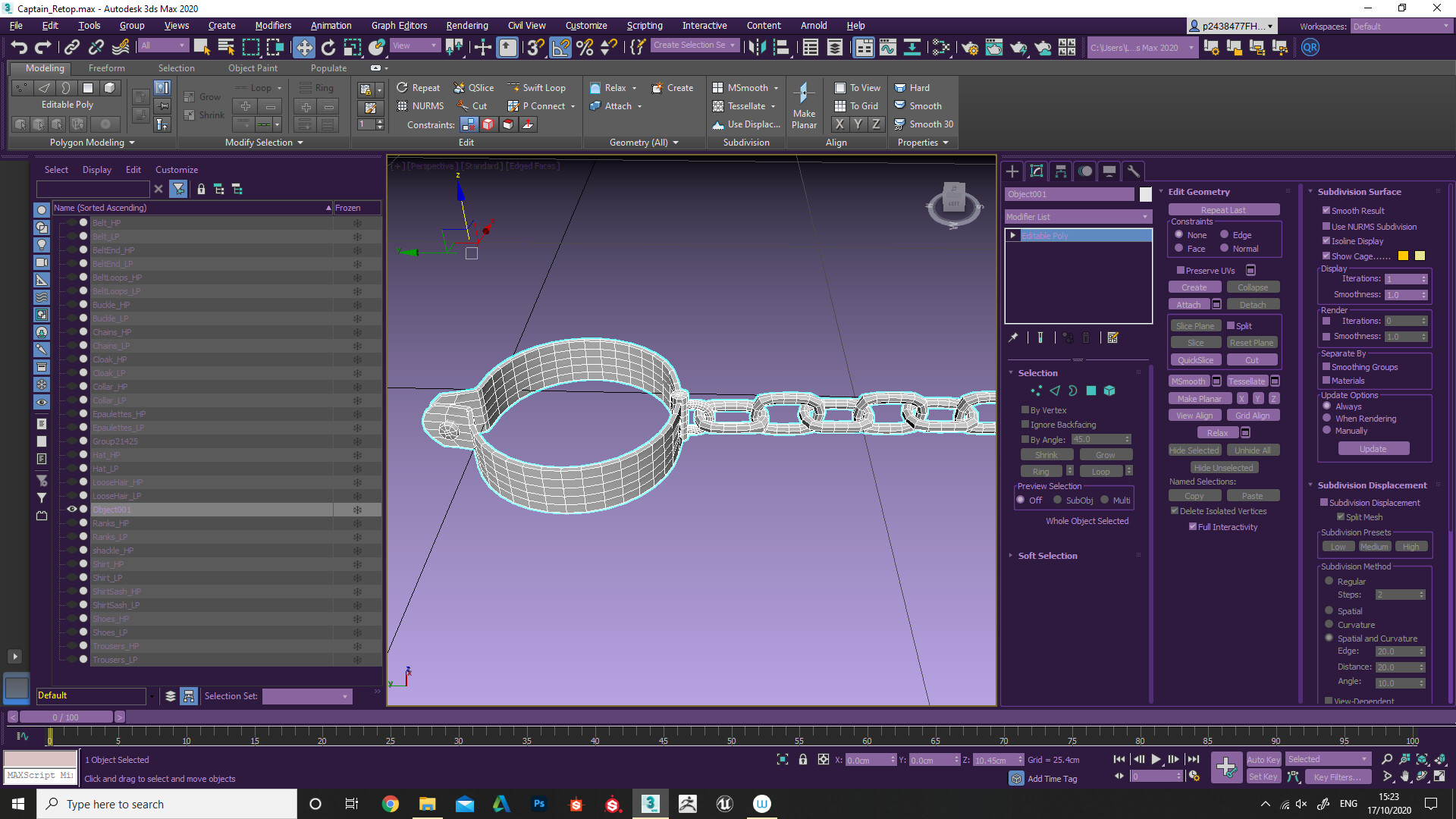Switch to the Freeform ribbon tab
This screenshot has width=1456, height=819.
pyautogui.click(x=106, y=68)
